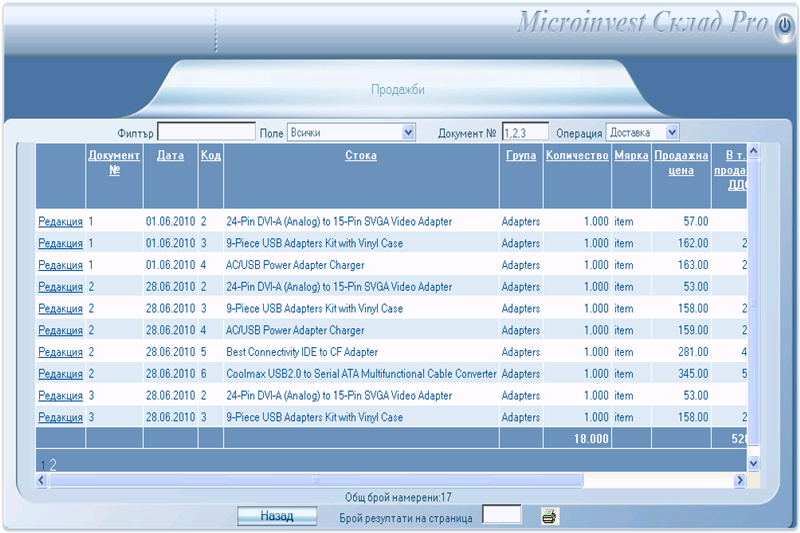Click Редакция for Coolmax USB2.0 row
The height and width of the screenshot is (533, 800).
point(60,374)
